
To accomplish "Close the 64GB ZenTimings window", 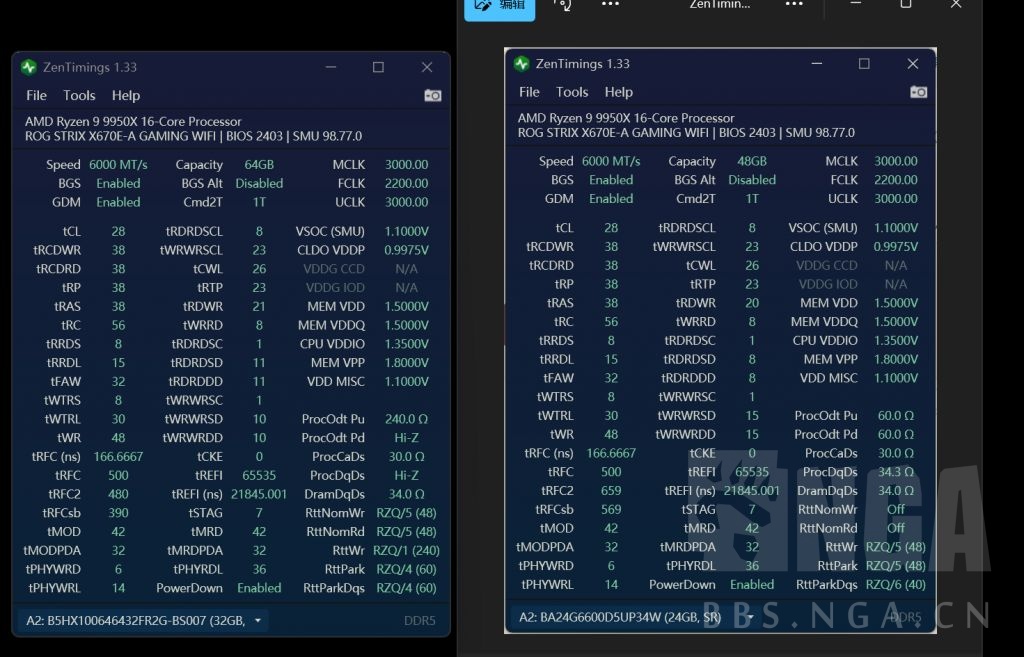I will [427, 67].
